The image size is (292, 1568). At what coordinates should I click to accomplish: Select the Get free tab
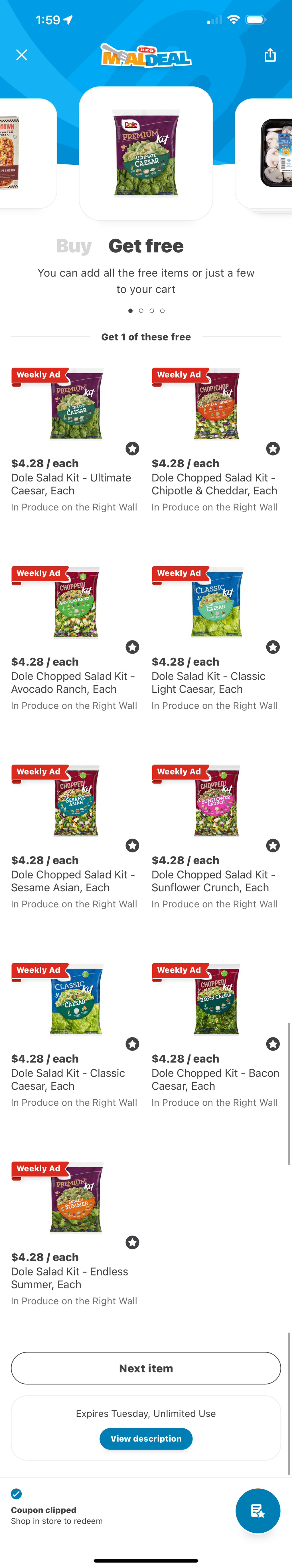(x=146, y=246)
